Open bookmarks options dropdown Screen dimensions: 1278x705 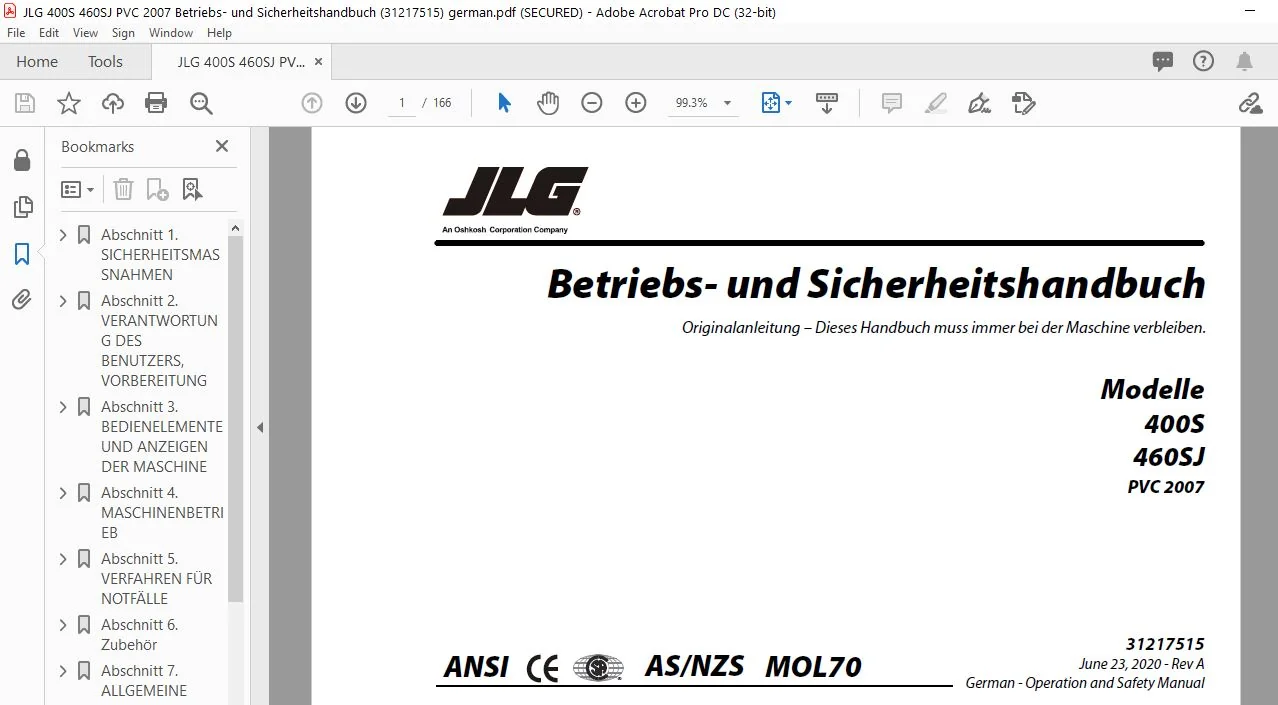point(77,189)
